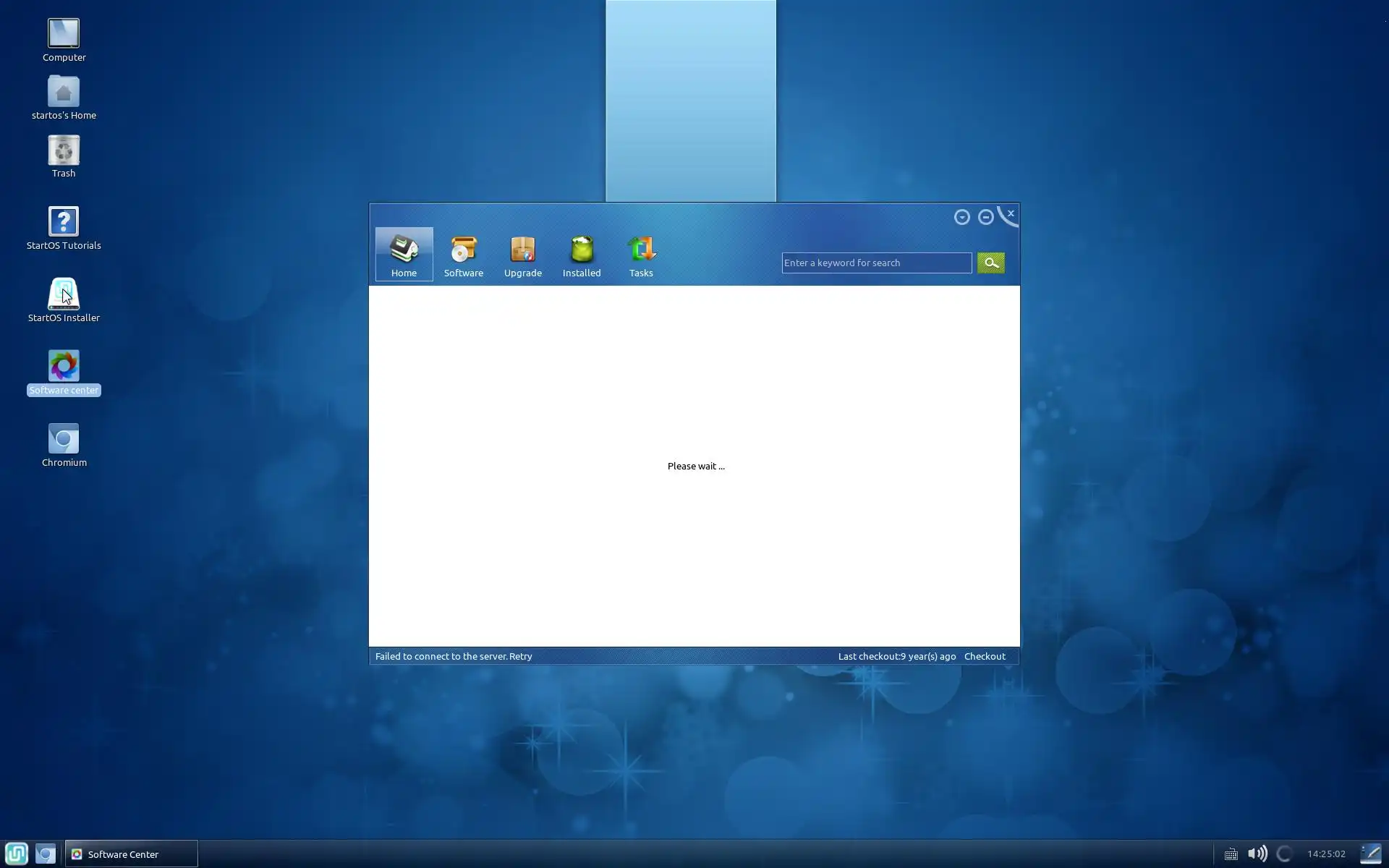Open the StartOS start menu
1389x868 pixels.
pyautogui.click(x=16, y=854)
